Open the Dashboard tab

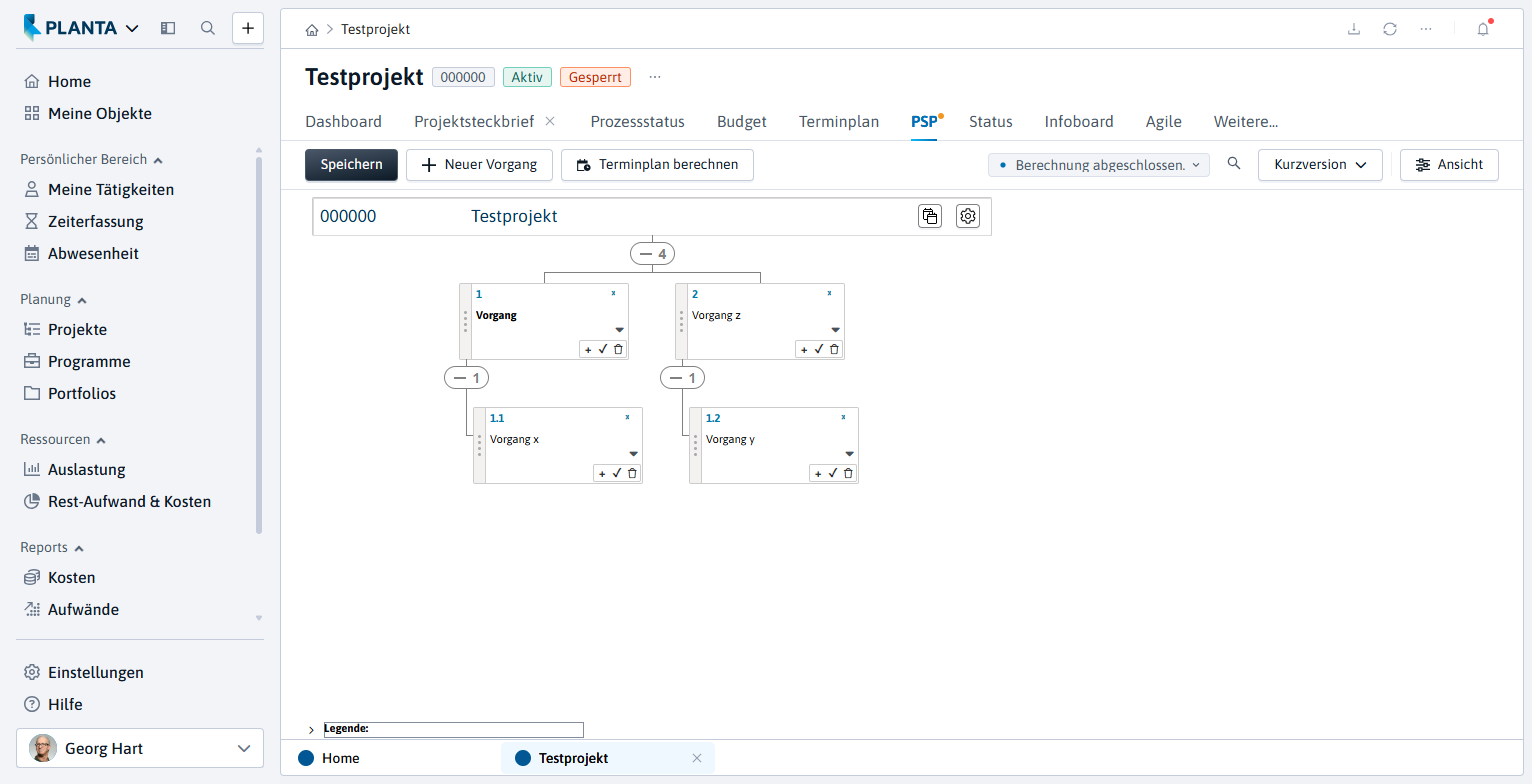tap(343, 122)
